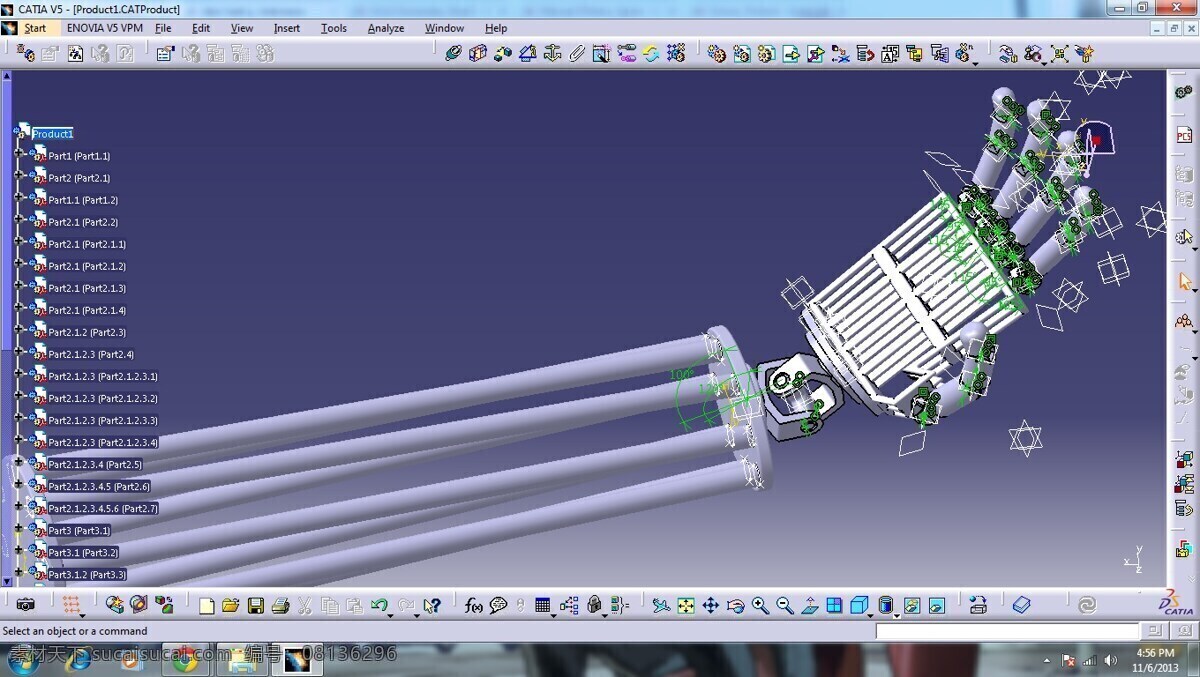Click the Zoom Out magnifier

point(785,605)
